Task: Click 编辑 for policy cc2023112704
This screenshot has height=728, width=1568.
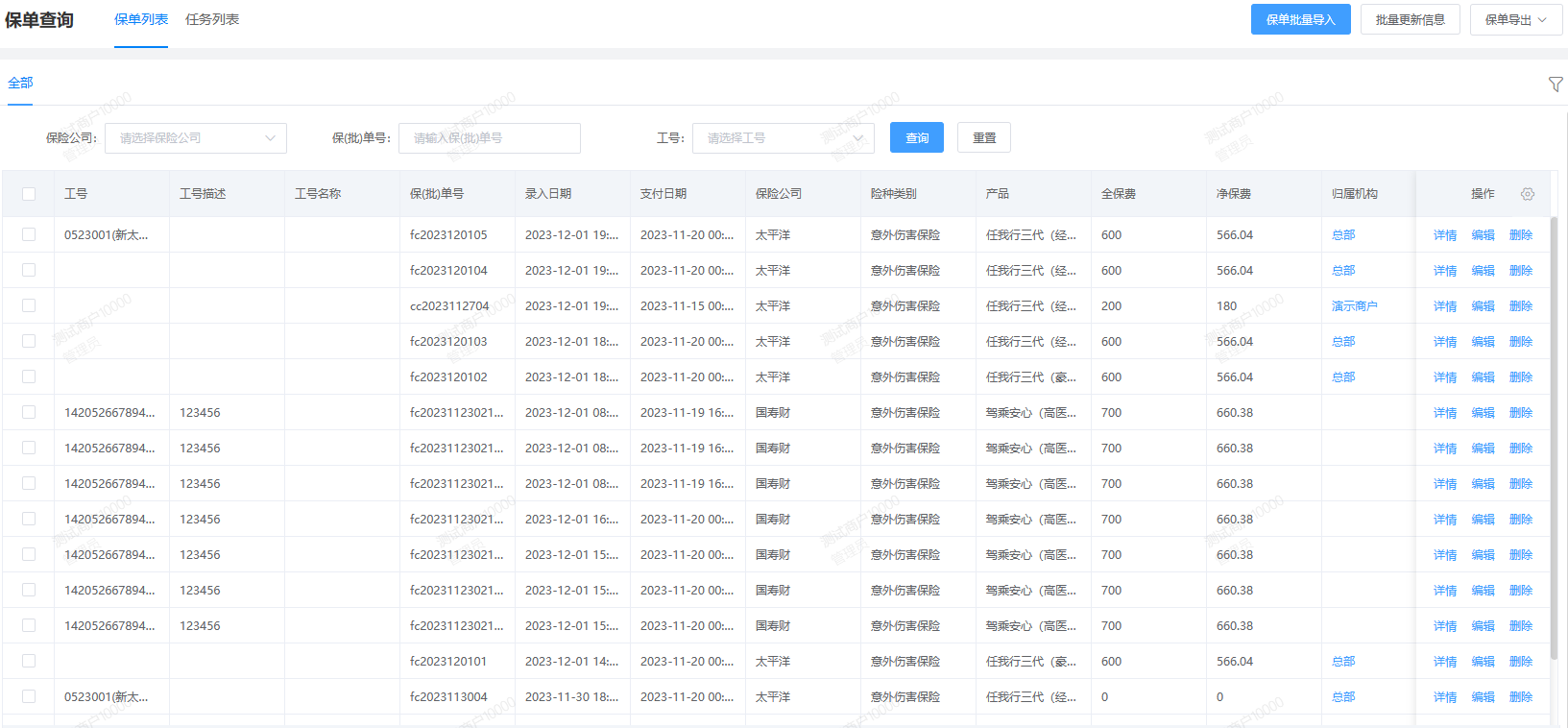Action: point(1484,306)
